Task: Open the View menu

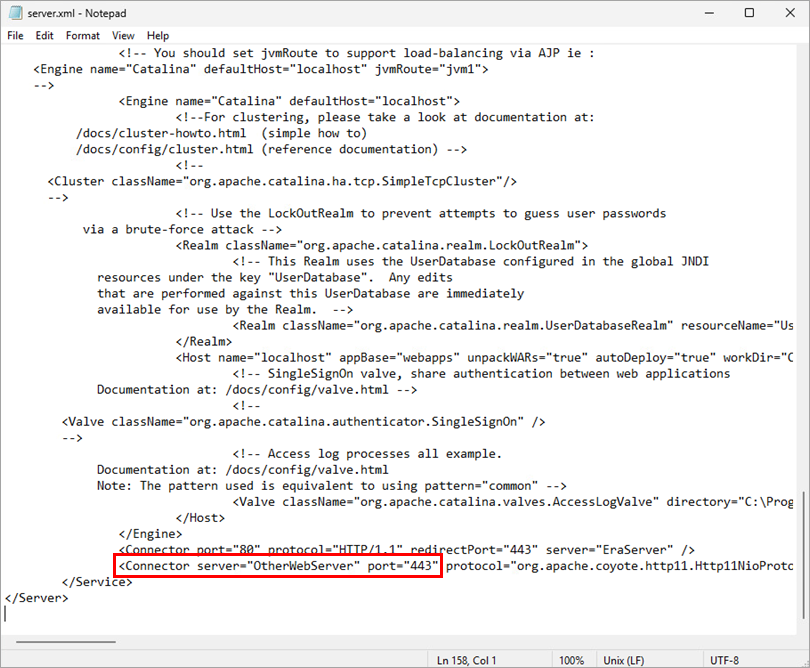Action: [124, 35]
